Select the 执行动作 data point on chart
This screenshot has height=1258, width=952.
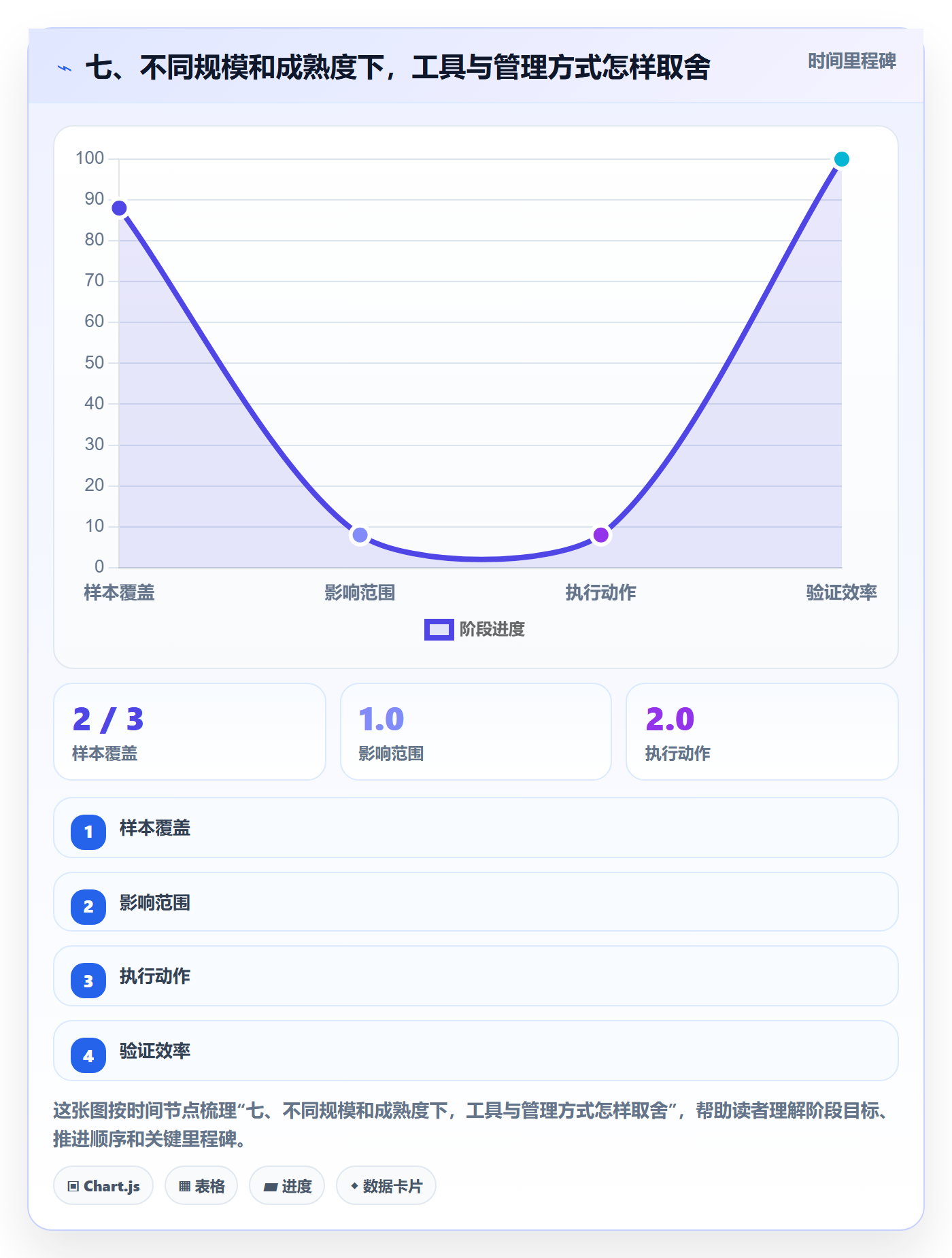(600, 535)
